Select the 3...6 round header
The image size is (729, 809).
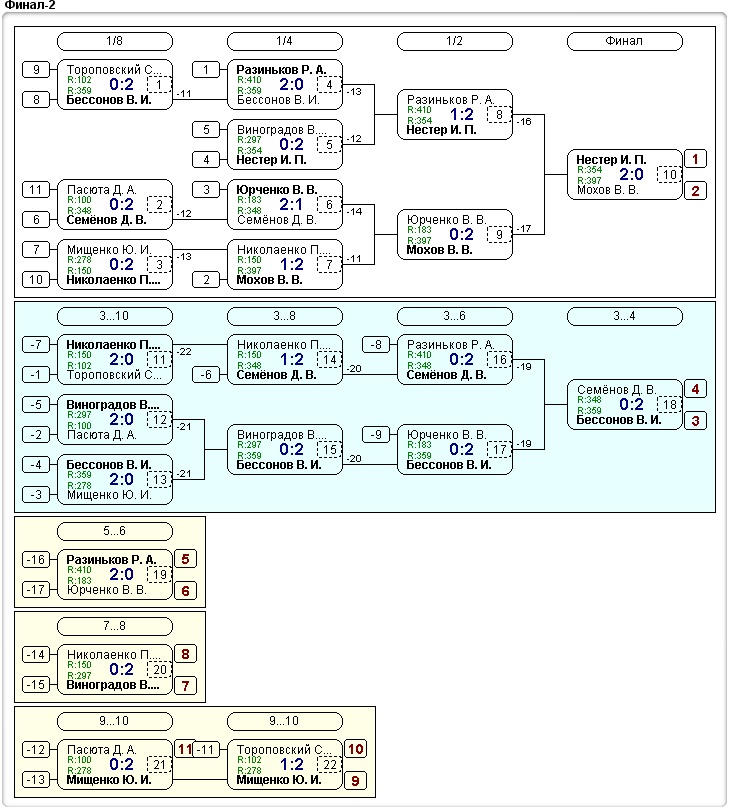pyautogui.click(x=455, y=316)
